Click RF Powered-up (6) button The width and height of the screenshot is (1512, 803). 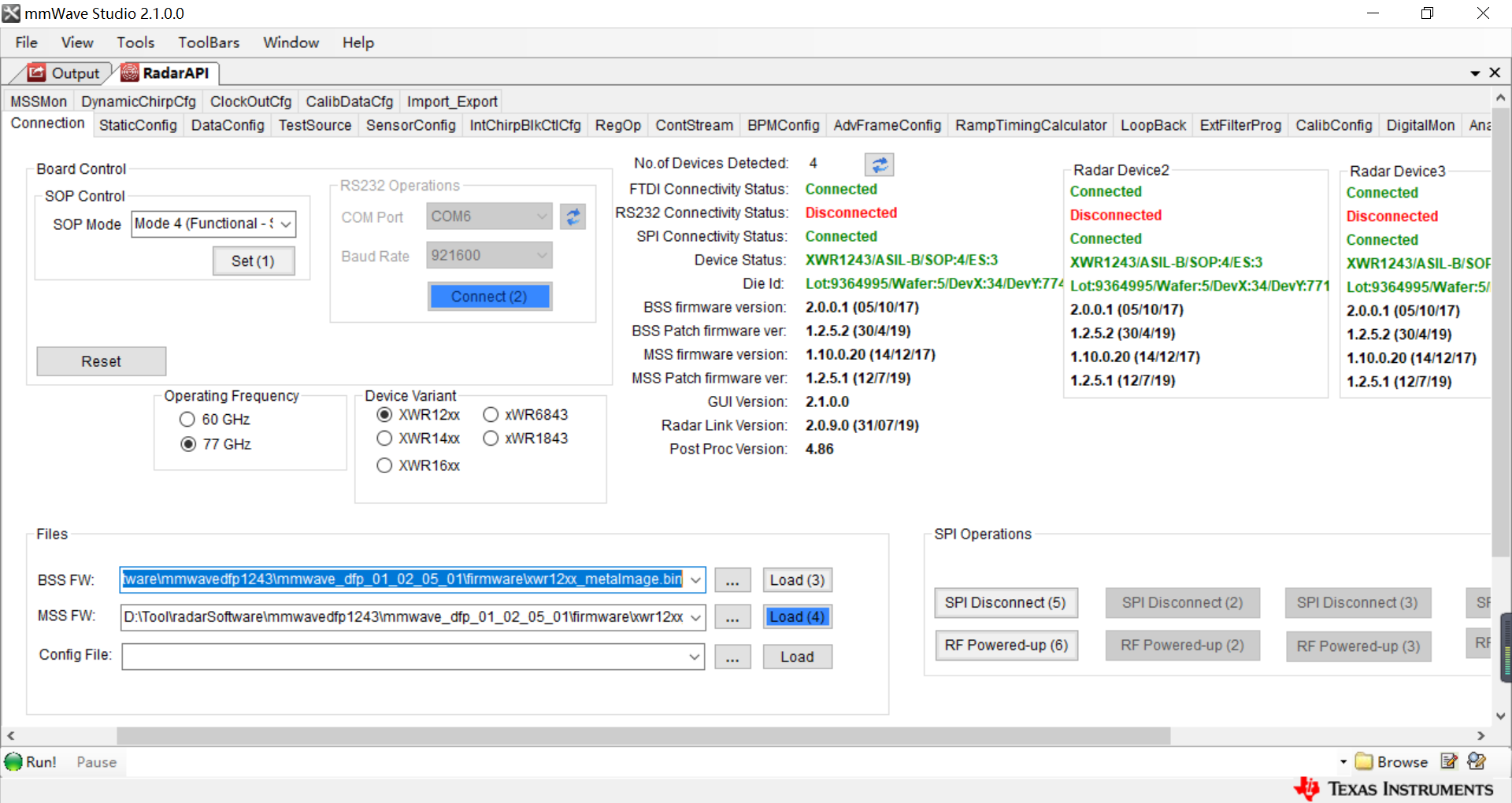1006,646
